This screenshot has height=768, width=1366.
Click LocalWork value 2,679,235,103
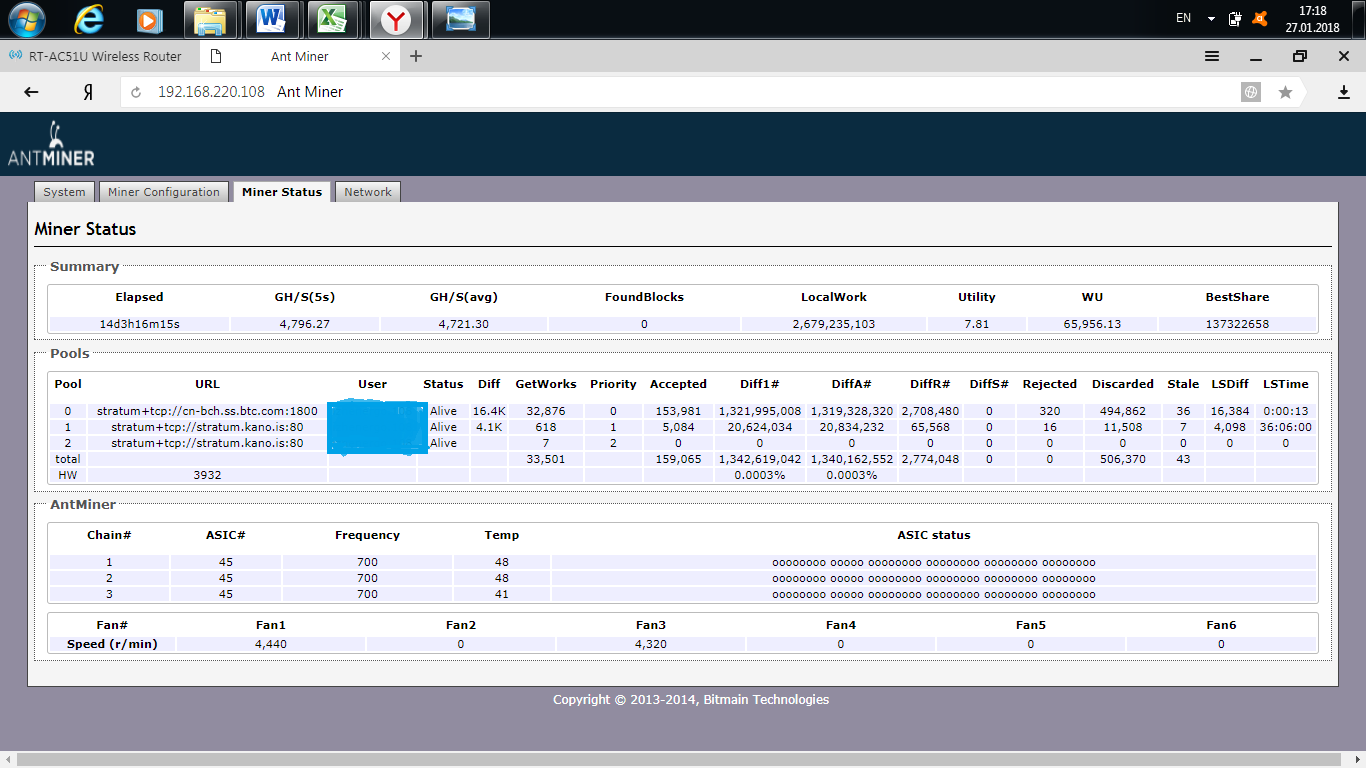[833, 324]
